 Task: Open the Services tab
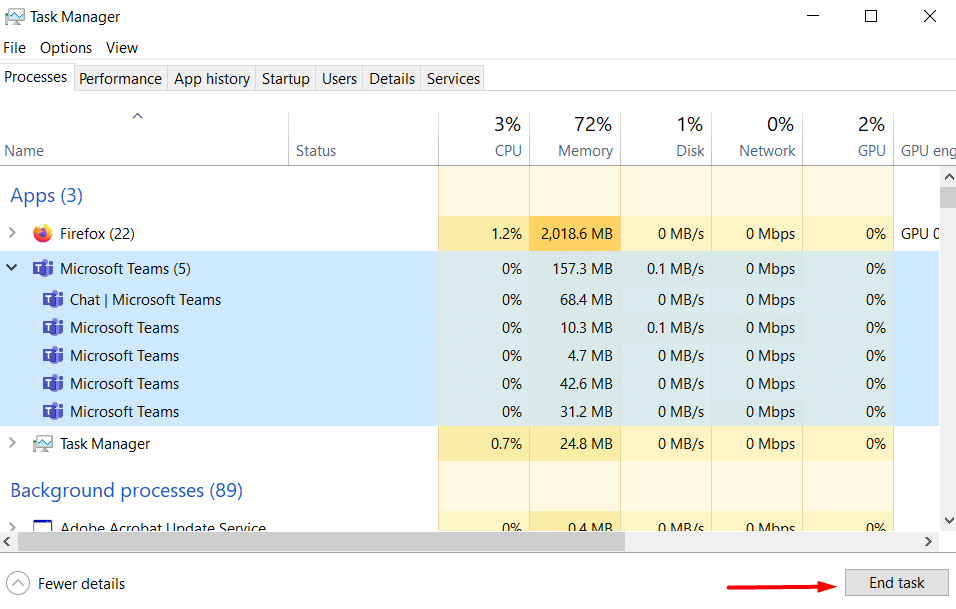(453, 79)
